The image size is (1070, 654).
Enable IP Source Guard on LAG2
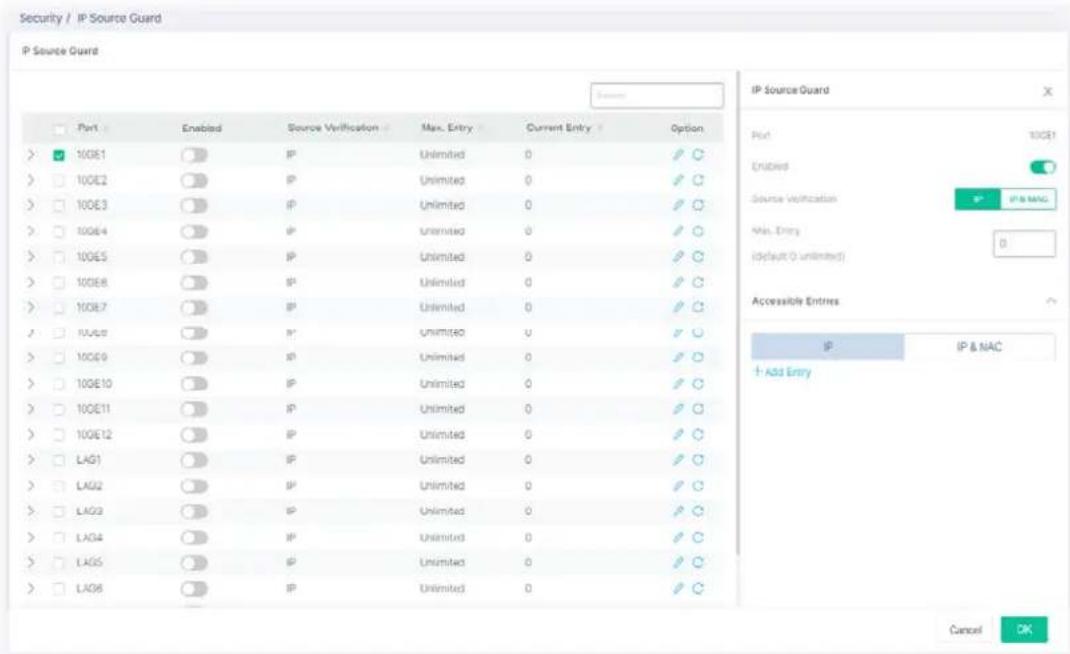[x=194, y=487]
